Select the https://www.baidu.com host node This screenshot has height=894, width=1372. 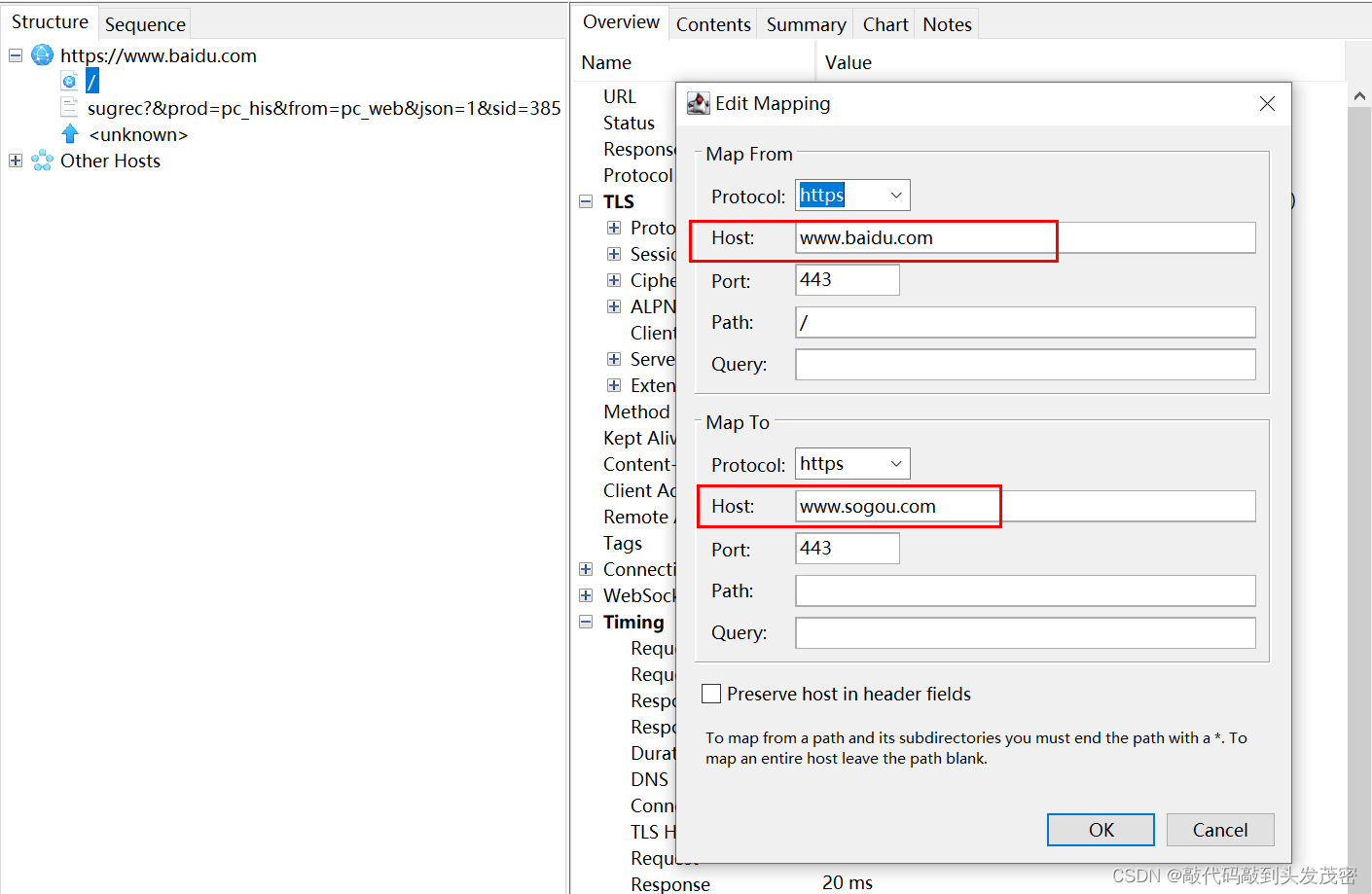tap(159, 55)
